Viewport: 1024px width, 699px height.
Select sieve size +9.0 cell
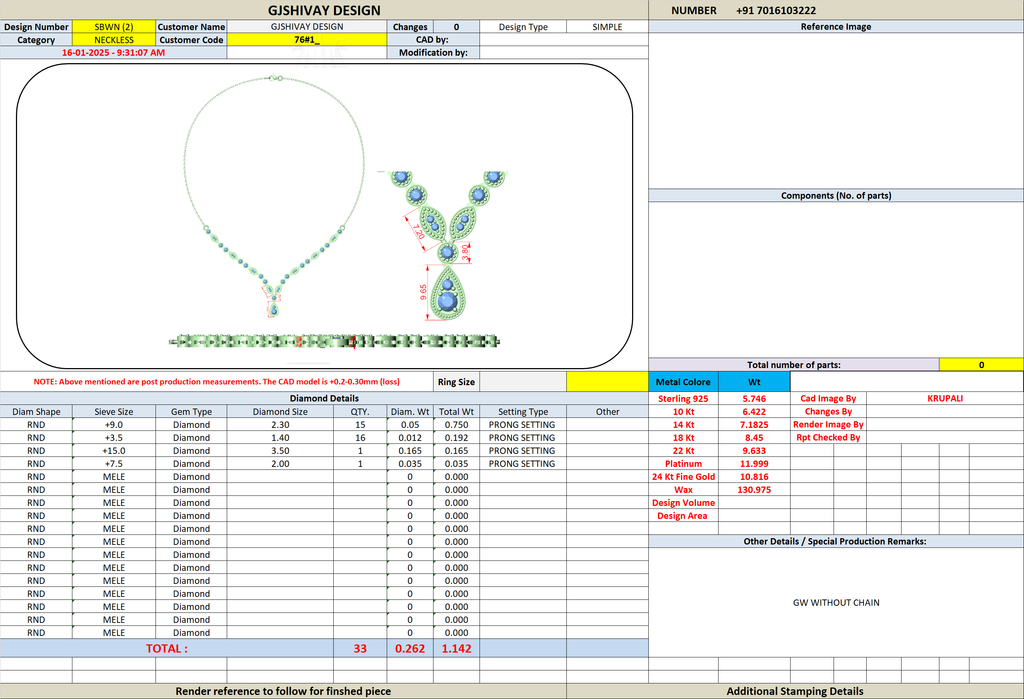tap(114, 425)
